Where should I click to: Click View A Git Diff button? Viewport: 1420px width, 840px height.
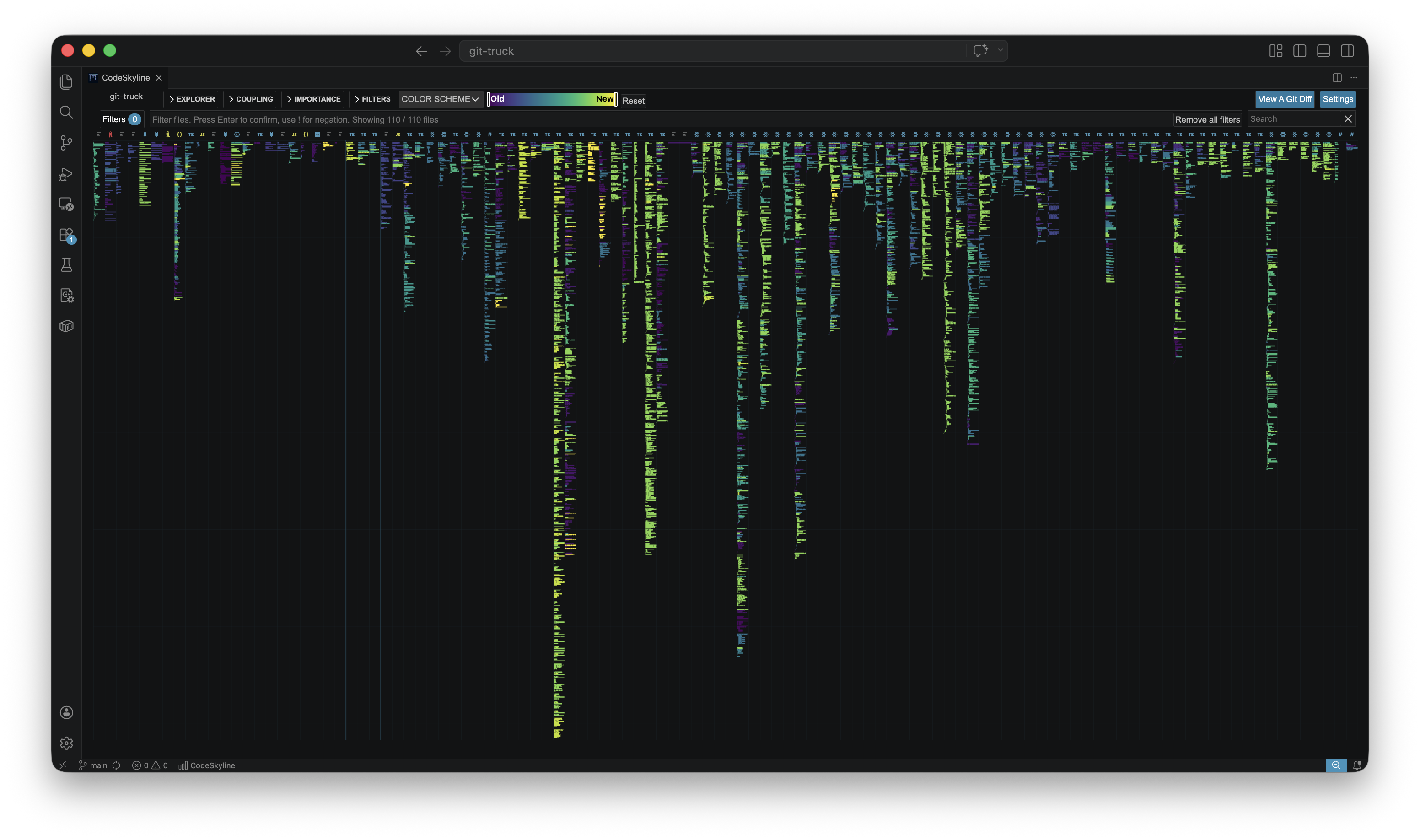coord(1285,99)
